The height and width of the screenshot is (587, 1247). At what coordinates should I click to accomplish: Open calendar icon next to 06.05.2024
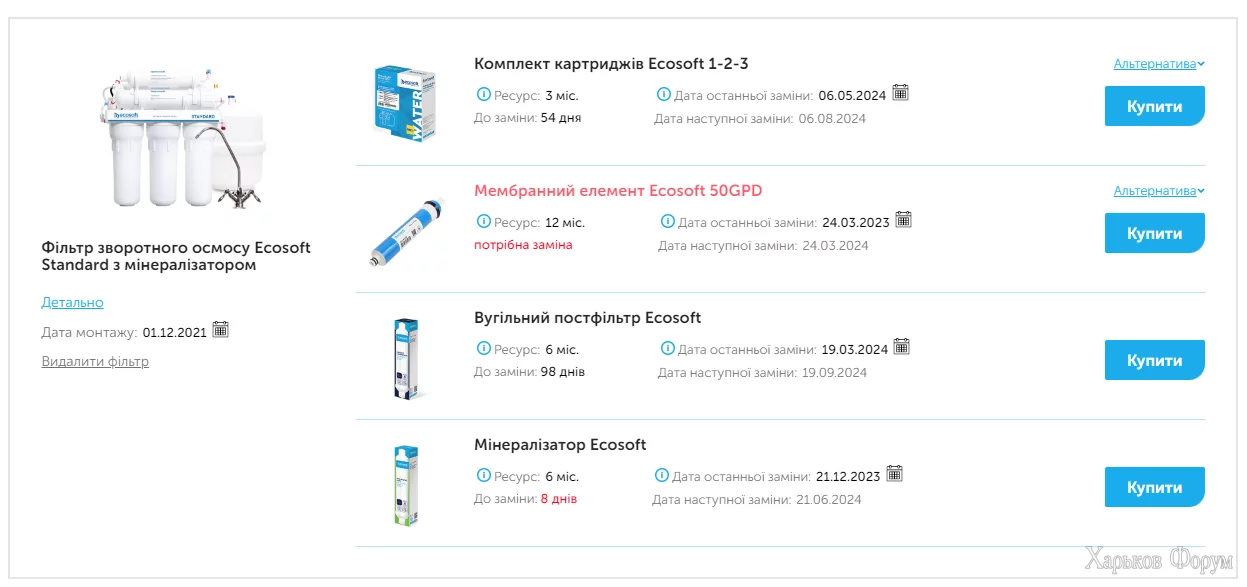coord(900,93)
